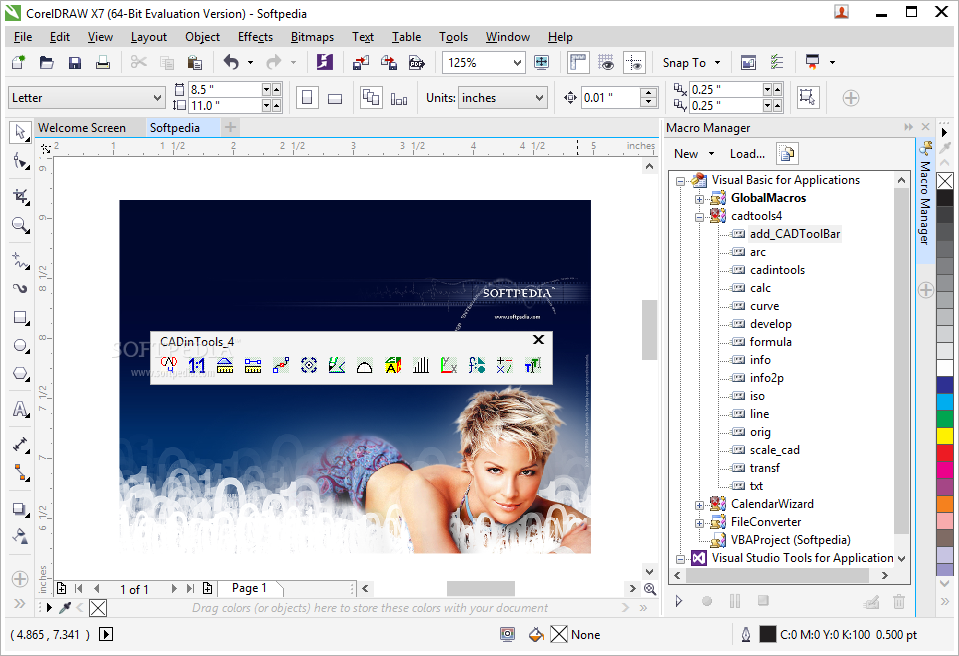Select the add_CADToolBar macro
Screen dimensions: 959x656
tap(794, 234)
